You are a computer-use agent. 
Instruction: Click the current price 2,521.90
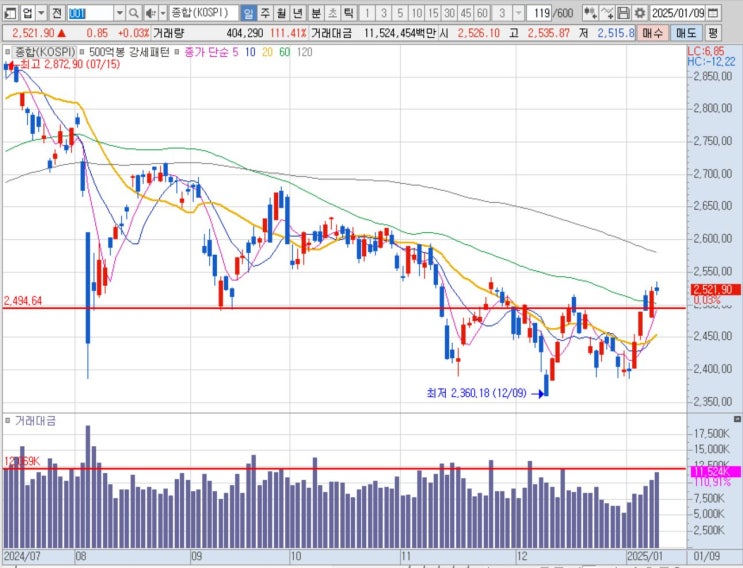tap(33, 33)
